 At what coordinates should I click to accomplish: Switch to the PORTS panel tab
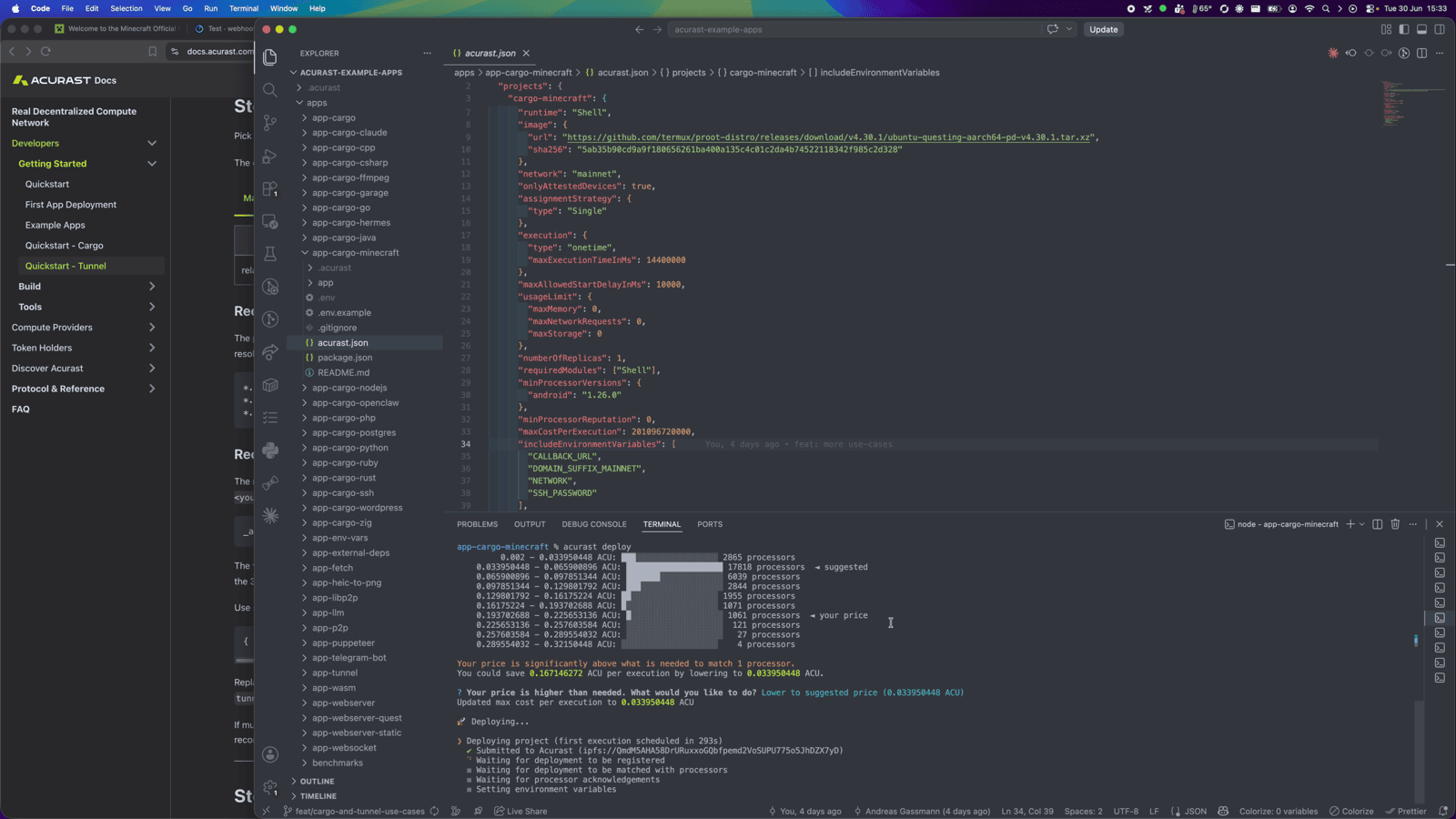(710, 524)
